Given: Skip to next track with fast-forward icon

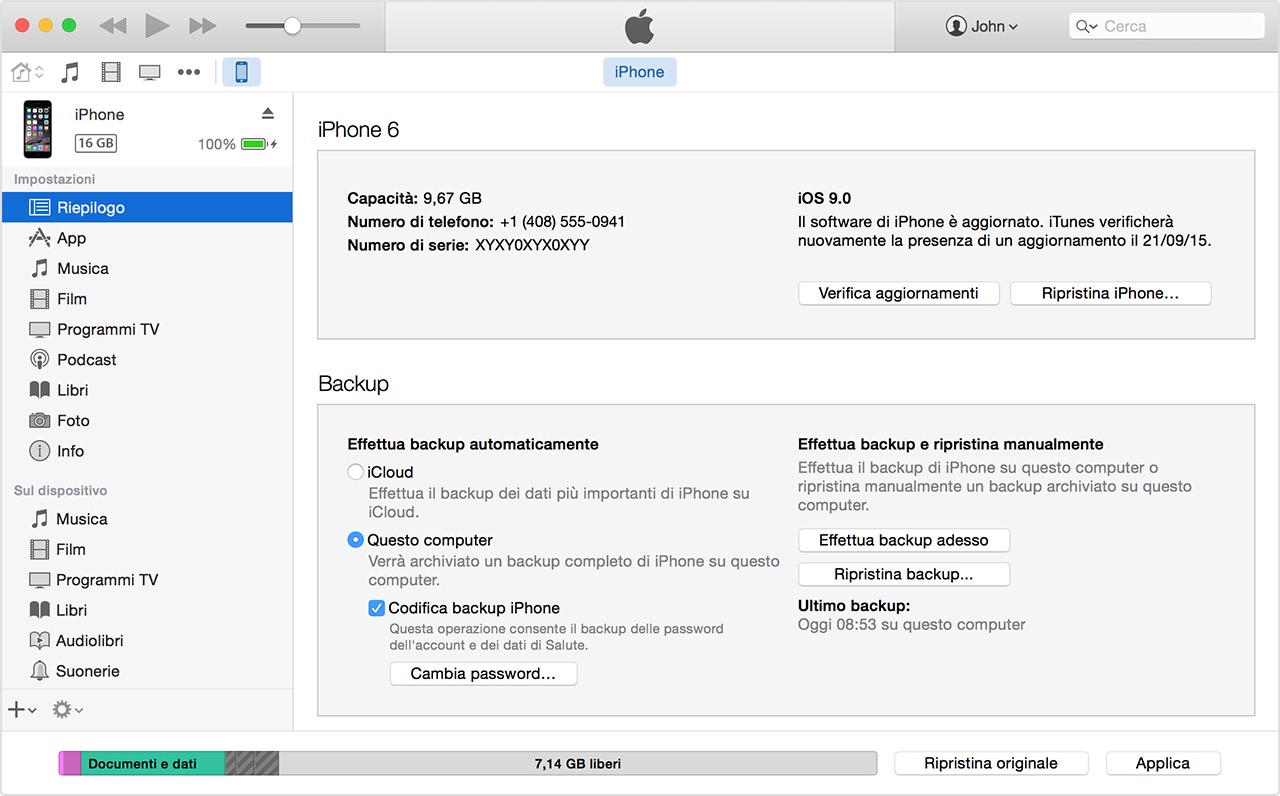Looking at the screenshot, I should point(203,26).
